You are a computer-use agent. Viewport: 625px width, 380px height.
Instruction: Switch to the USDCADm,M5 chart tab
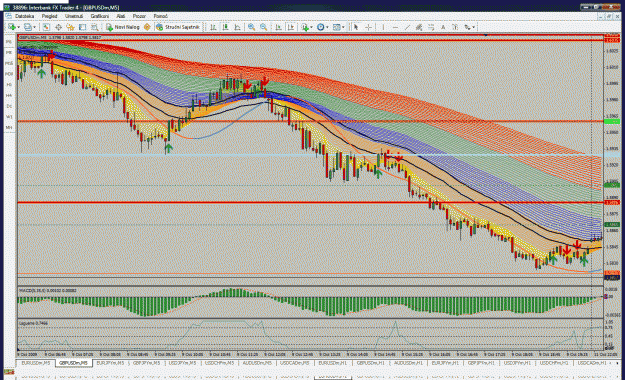[x=295, y=363]
